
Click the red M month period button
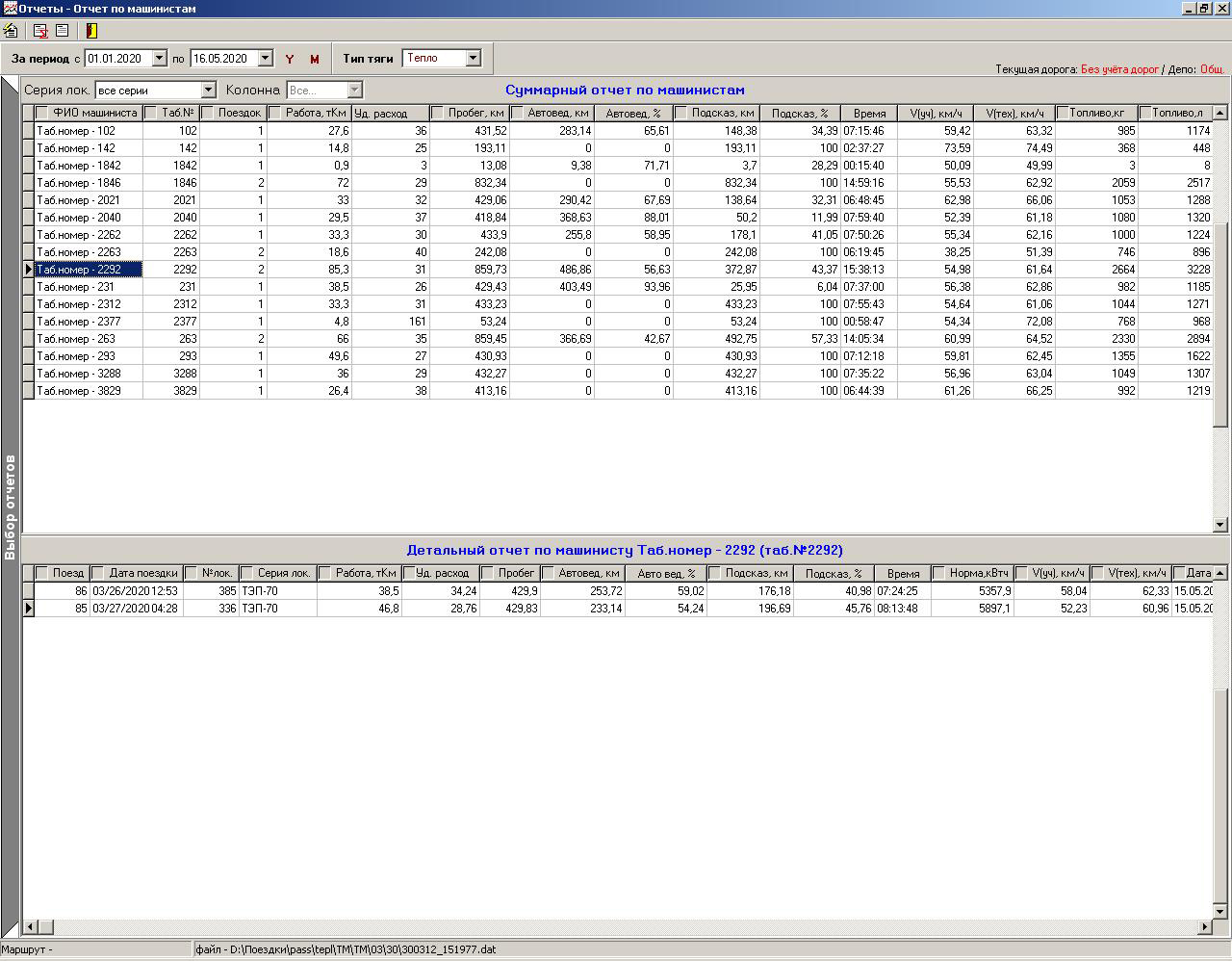click(314, 60)
